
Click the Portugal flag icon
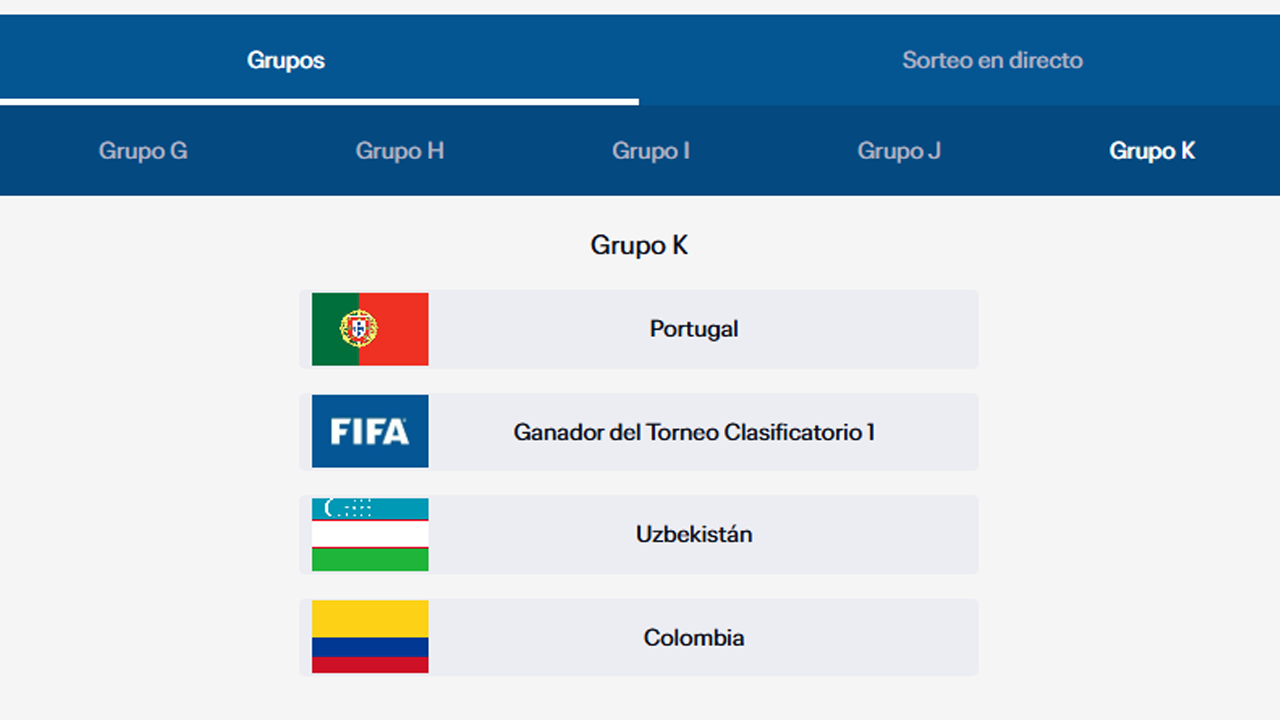(x=370, y=329)
